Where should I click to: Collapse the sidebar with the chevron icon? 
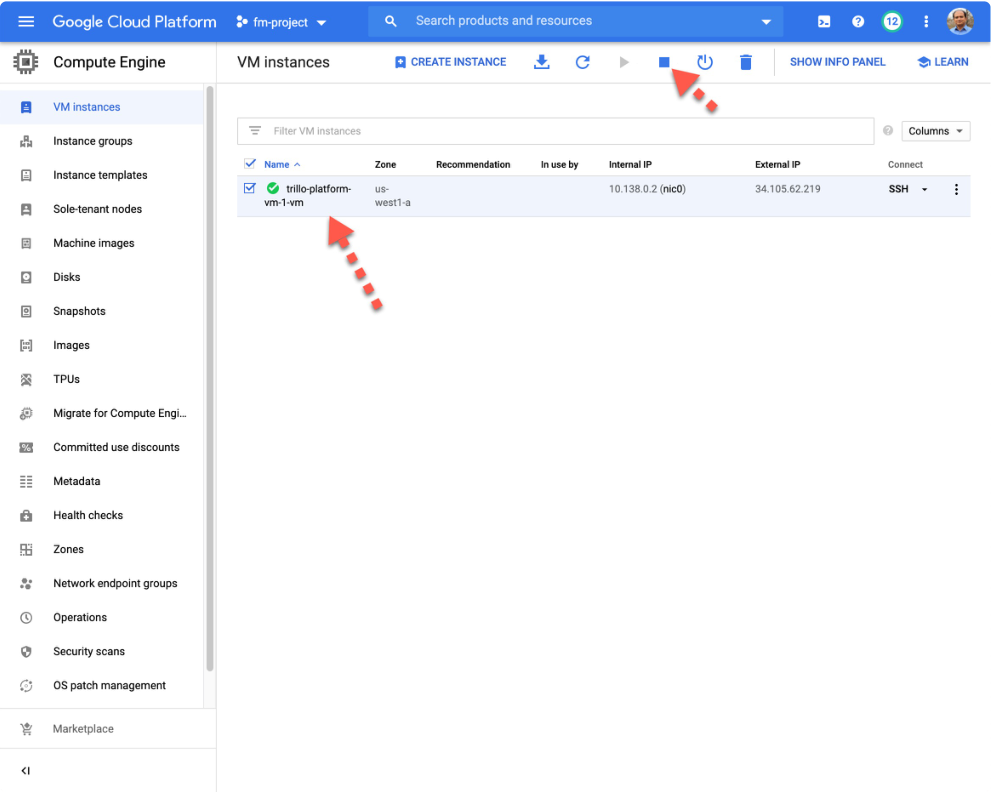pyautogui.click(x=25, y=771)
